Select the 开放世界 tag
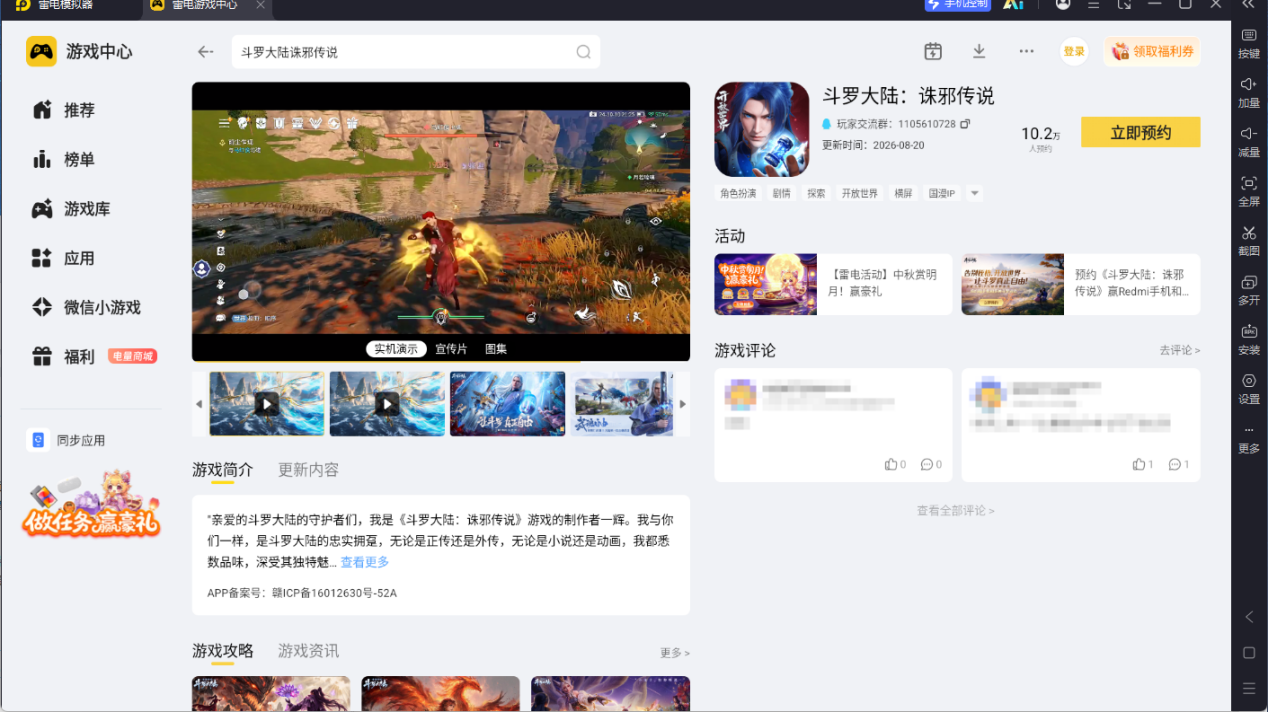Viewport: 1268px width, 712px height. click(859, 193)
